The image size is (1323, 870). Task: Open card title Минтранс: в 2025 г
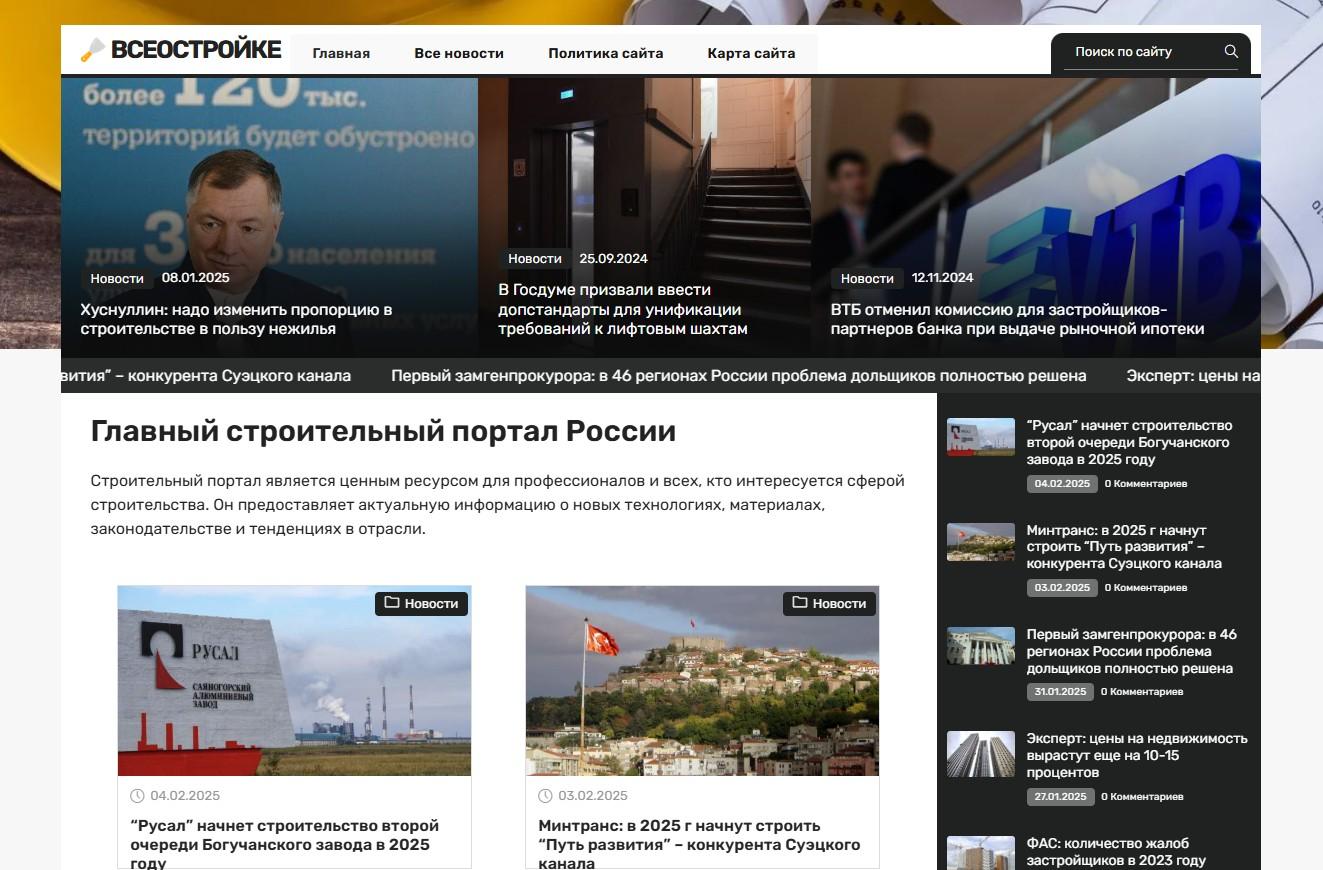(x=699, y=844)
